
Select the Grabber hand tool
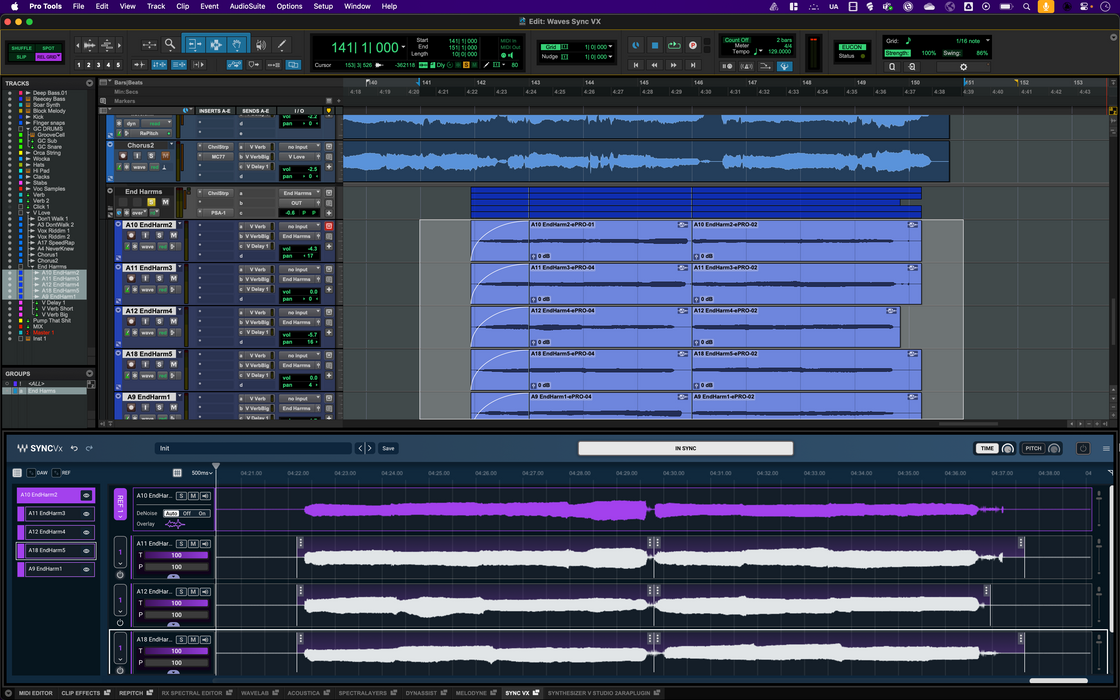(237, 44)
